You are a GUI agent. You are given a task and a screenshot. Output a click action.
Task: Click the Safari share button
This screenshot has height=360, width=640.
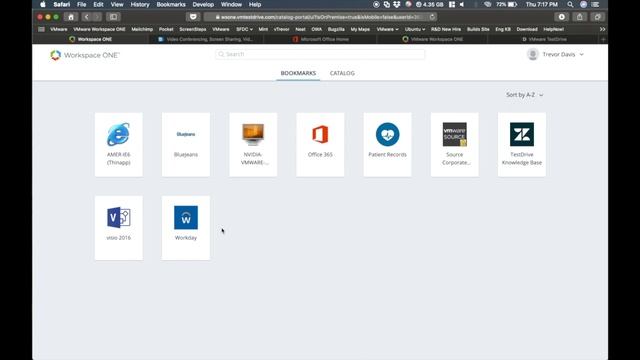[580, 17]
